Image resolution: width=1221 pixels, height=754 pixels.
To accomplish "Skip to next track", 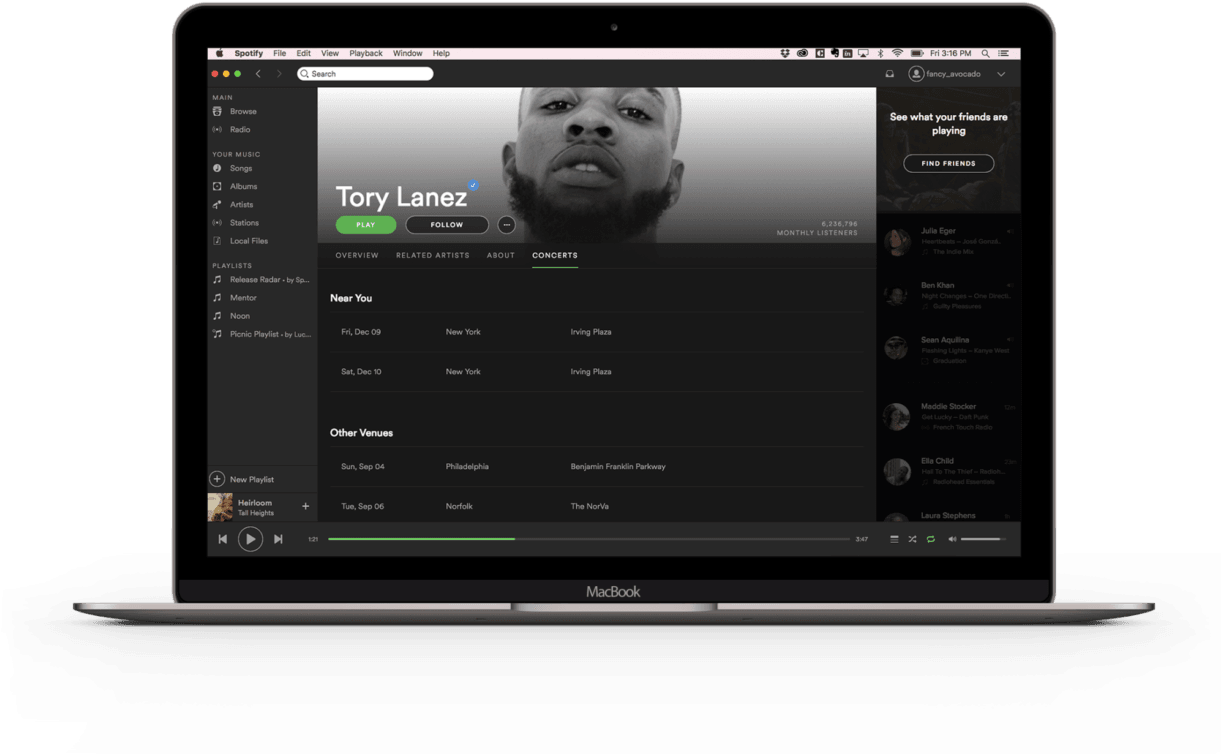I will tap(278, 539).
